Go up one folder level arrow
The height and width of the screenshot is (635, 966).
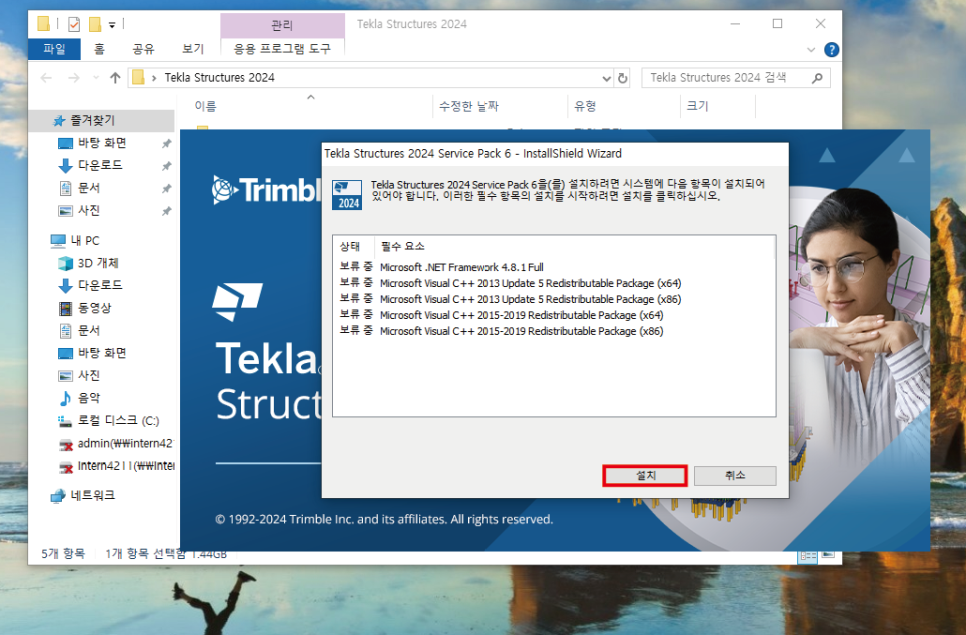click(115, 78)
